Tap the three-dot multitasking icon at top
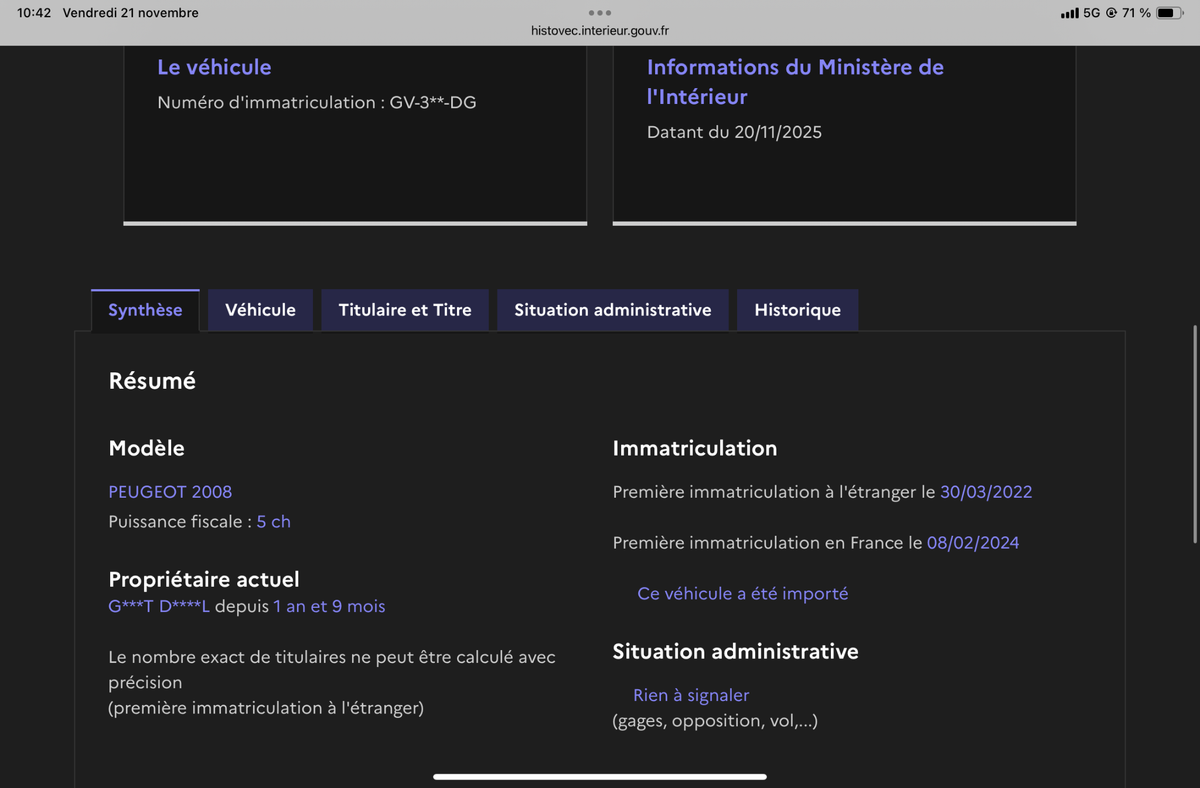 click(x=600, y=13)
